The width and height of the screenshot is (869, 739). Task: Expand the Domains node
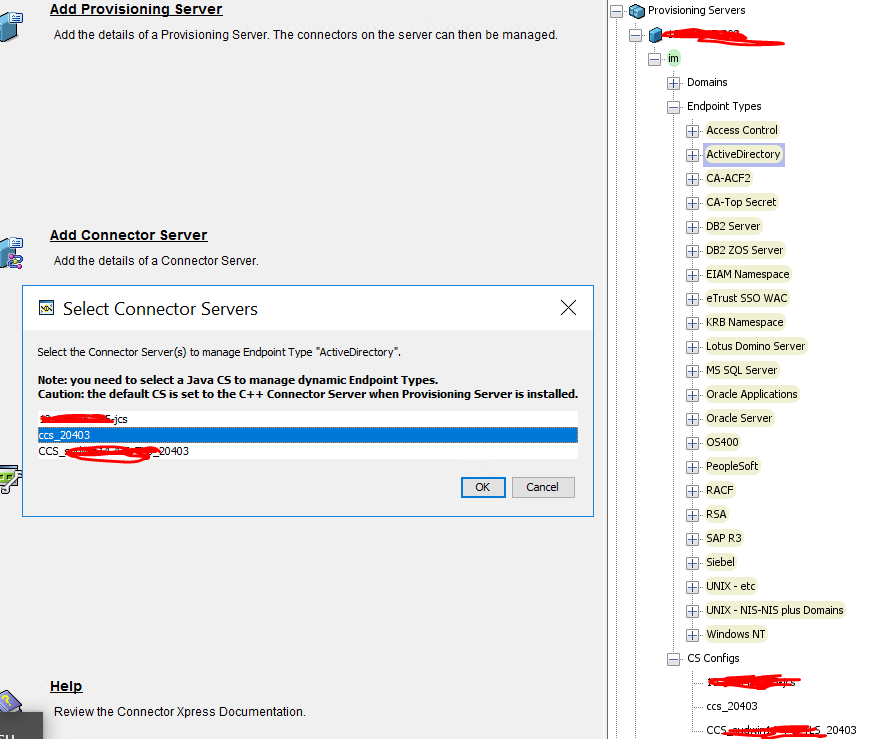pos(673,82)
